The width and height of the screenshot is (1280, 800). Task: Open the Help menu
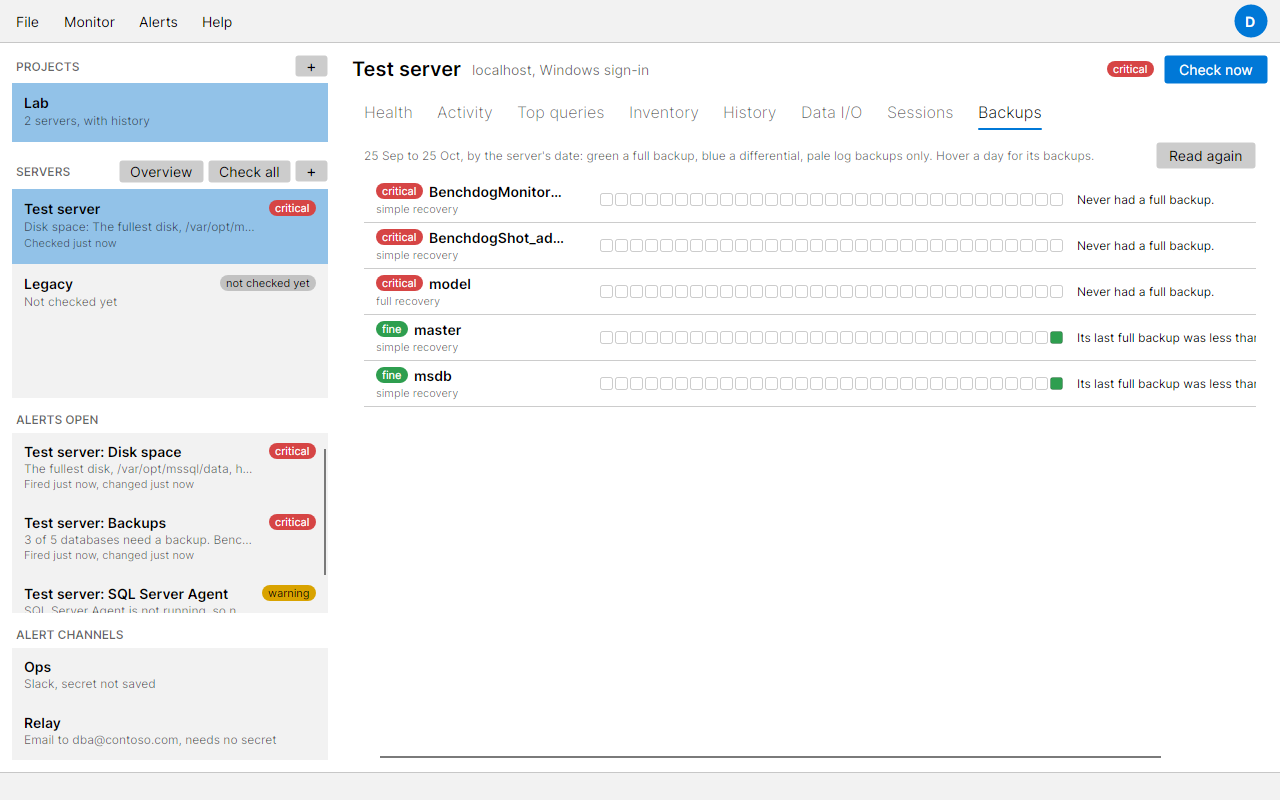pyautogui.click(x=217, y=22)
